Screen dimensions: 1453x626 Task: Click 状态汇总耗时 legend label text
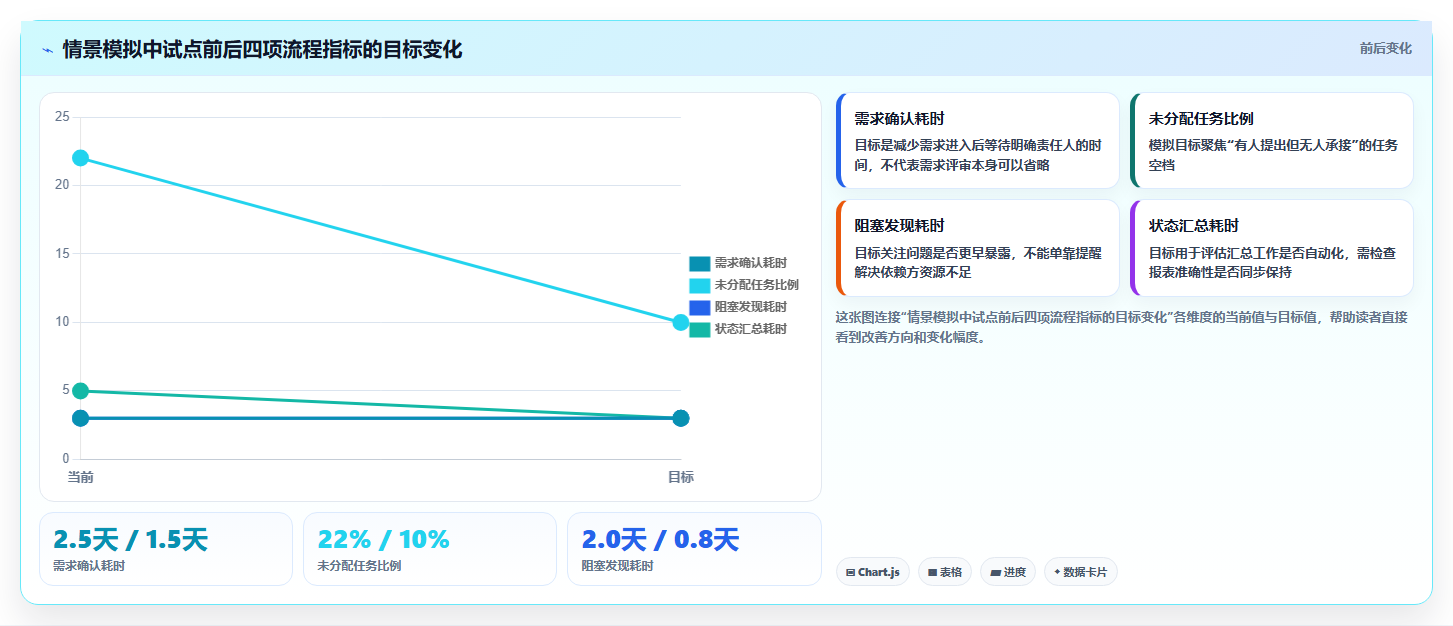tap(750, 329)
